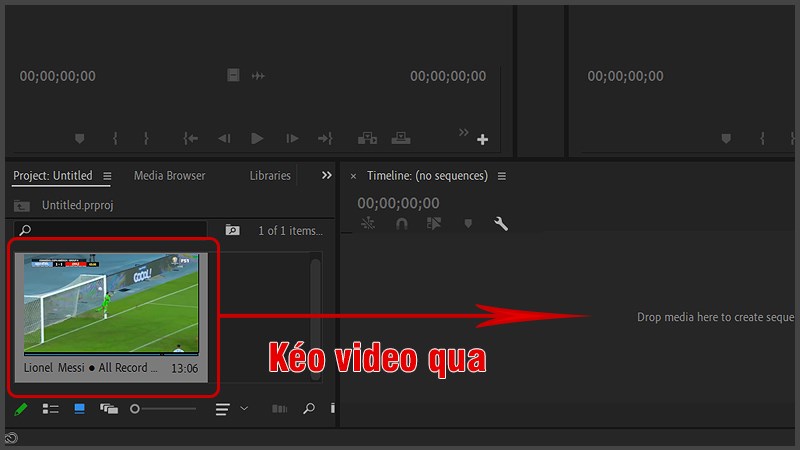800x450 pixels.
Task: Click Mark In bracket in Source monitor
Action: 115,139
